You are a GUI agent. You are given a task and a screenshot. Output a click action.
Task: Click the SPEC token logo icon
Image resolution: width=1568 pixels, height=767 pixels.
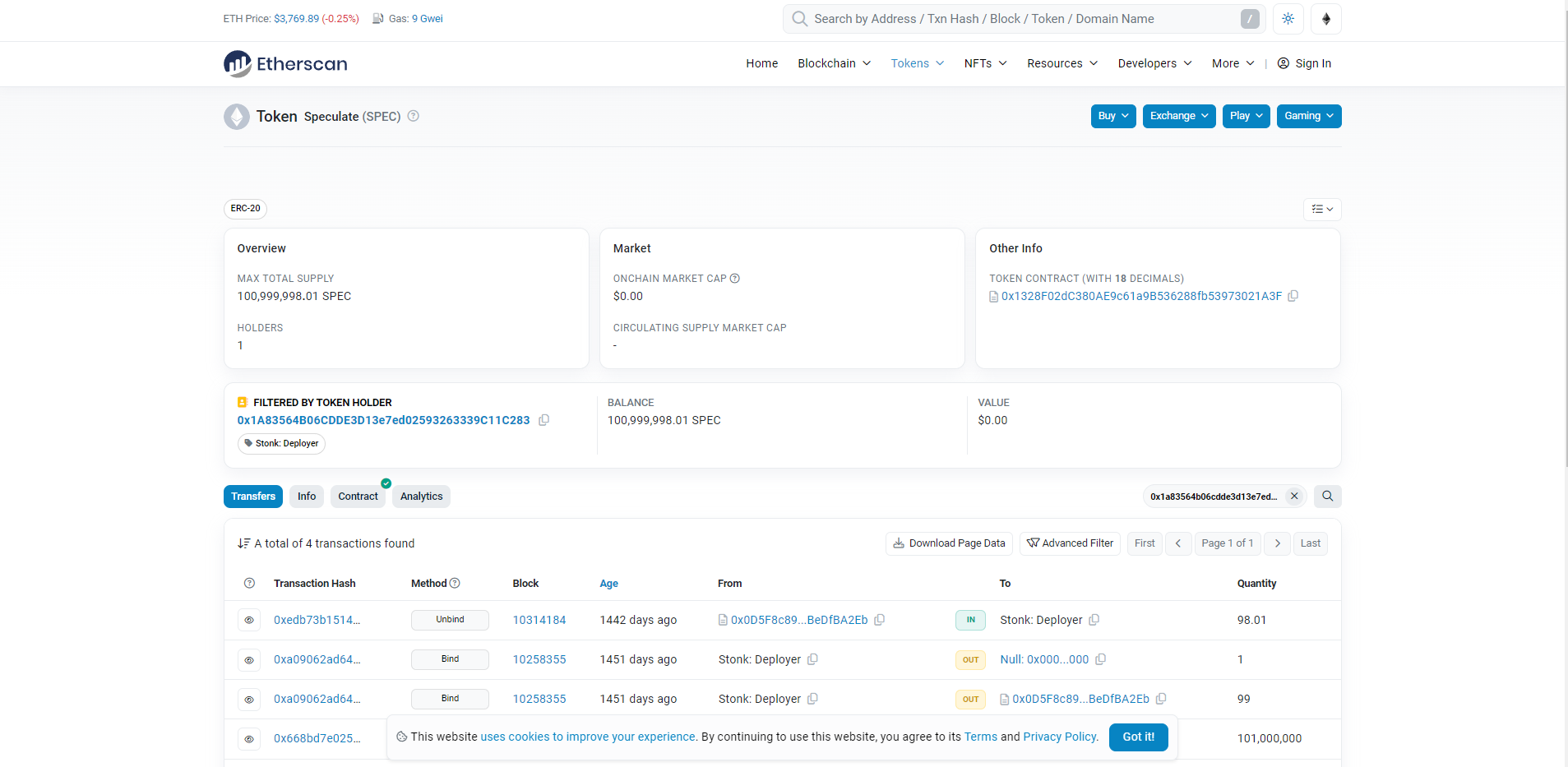[237, 117]
